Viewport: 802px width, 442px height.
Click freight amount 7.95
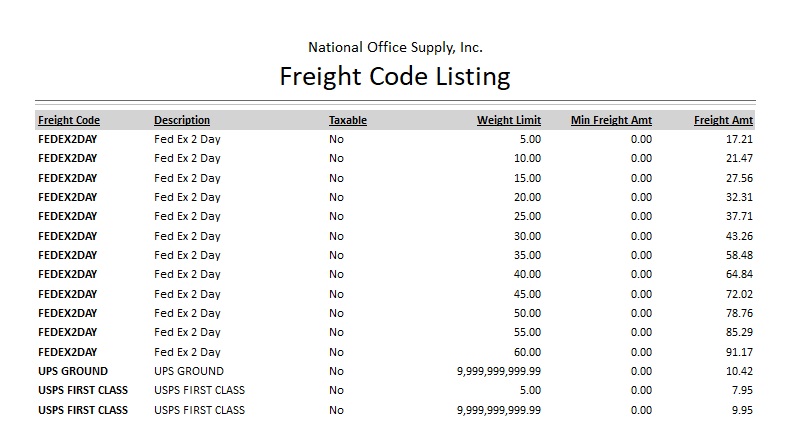coord(741,390)
